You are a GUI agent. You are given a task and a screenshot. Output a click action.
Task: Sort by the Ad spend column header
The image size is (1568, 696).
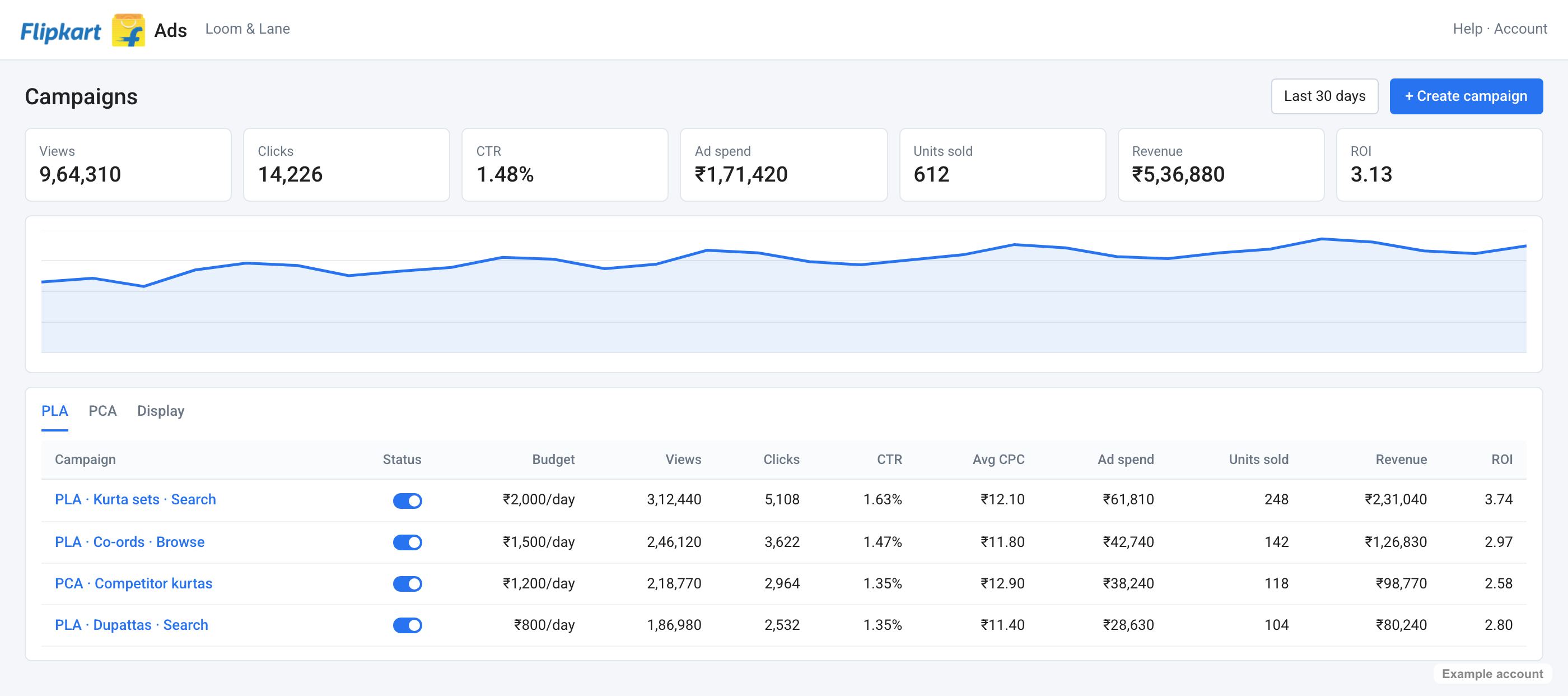[1126, 460]
